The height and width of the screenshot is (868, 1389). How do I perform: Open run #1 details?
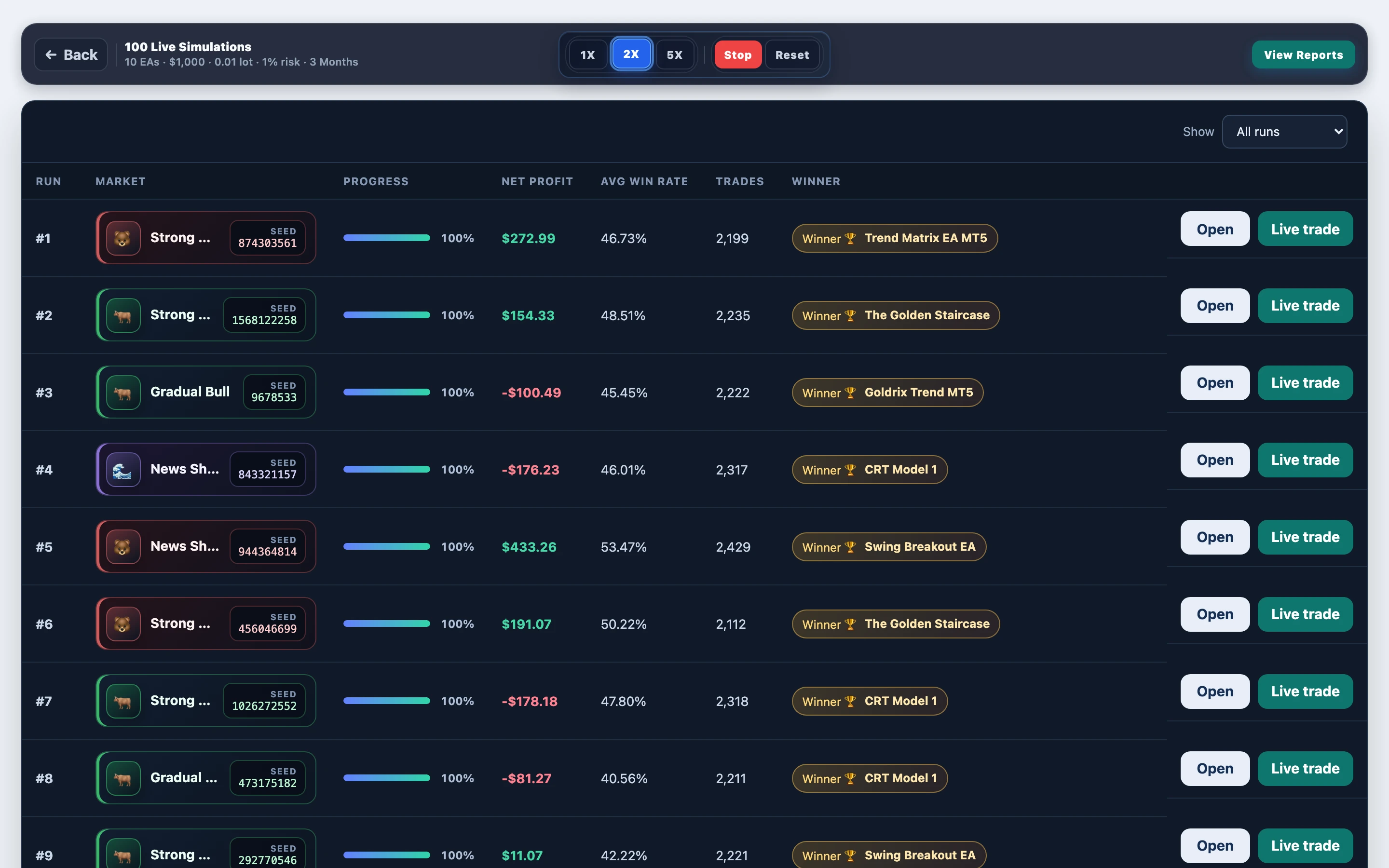tap(1215, 229)
